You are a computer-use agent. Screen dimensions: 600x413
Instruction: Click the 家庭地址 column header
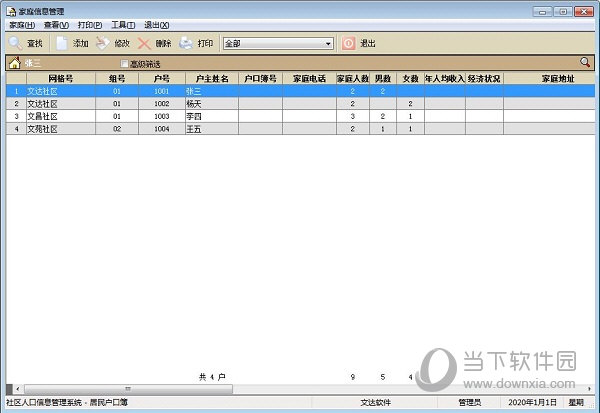pyautogui.click(x=549, y=78)
